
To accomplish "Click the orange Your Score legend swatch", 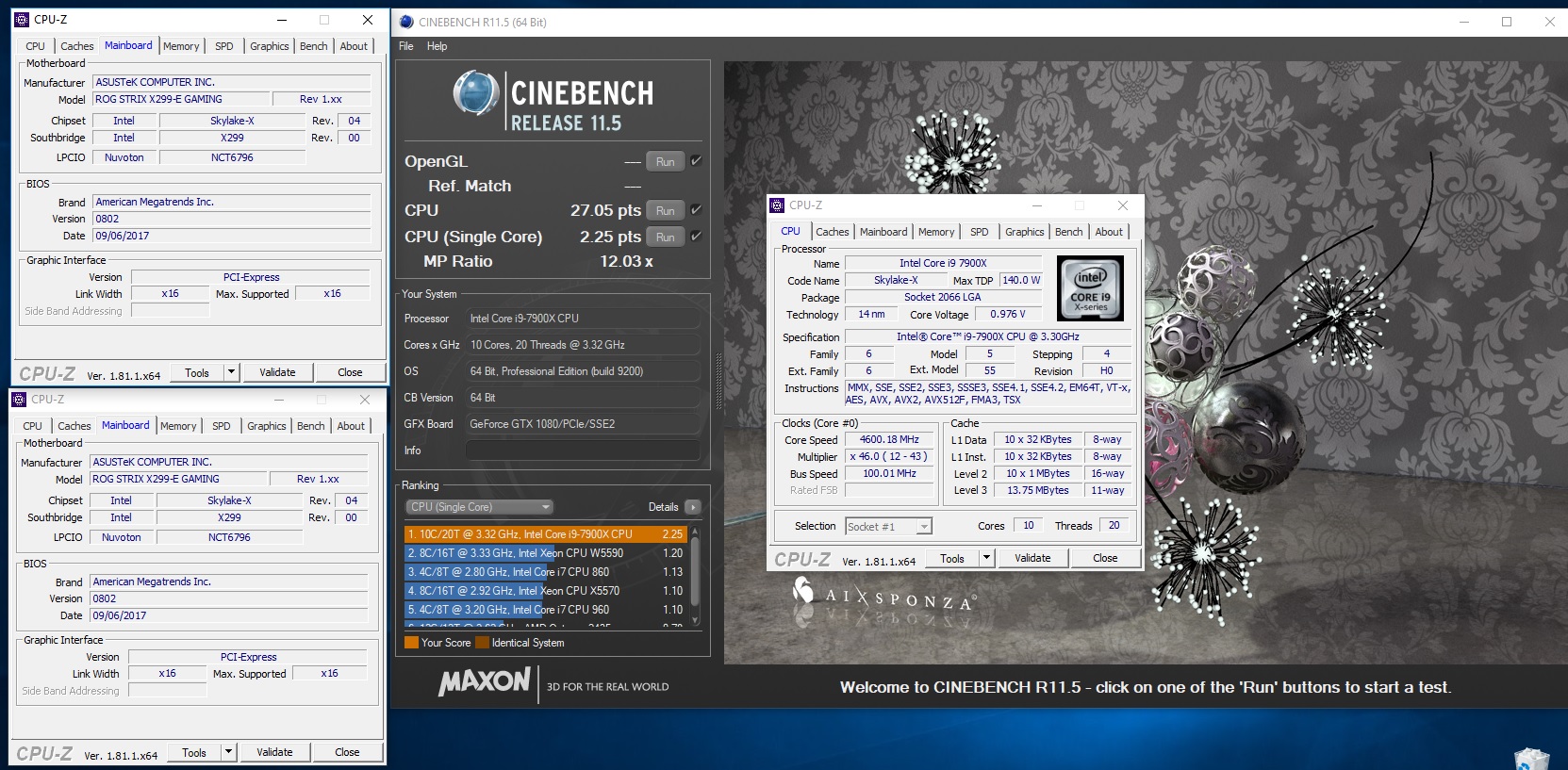I will click(x=411, y=643).
